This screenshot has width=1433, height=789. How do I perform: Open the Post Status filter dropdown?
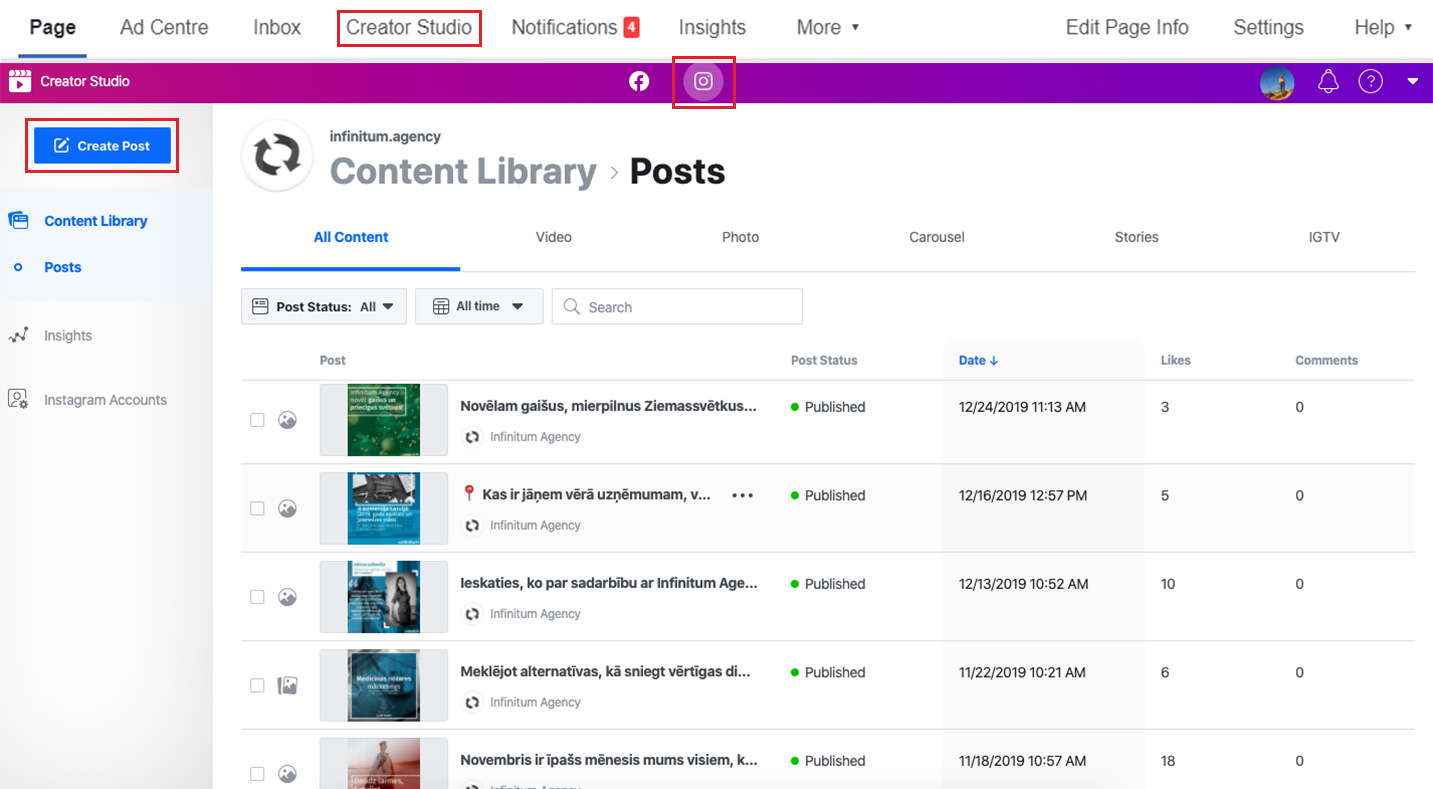click(324, 306)
